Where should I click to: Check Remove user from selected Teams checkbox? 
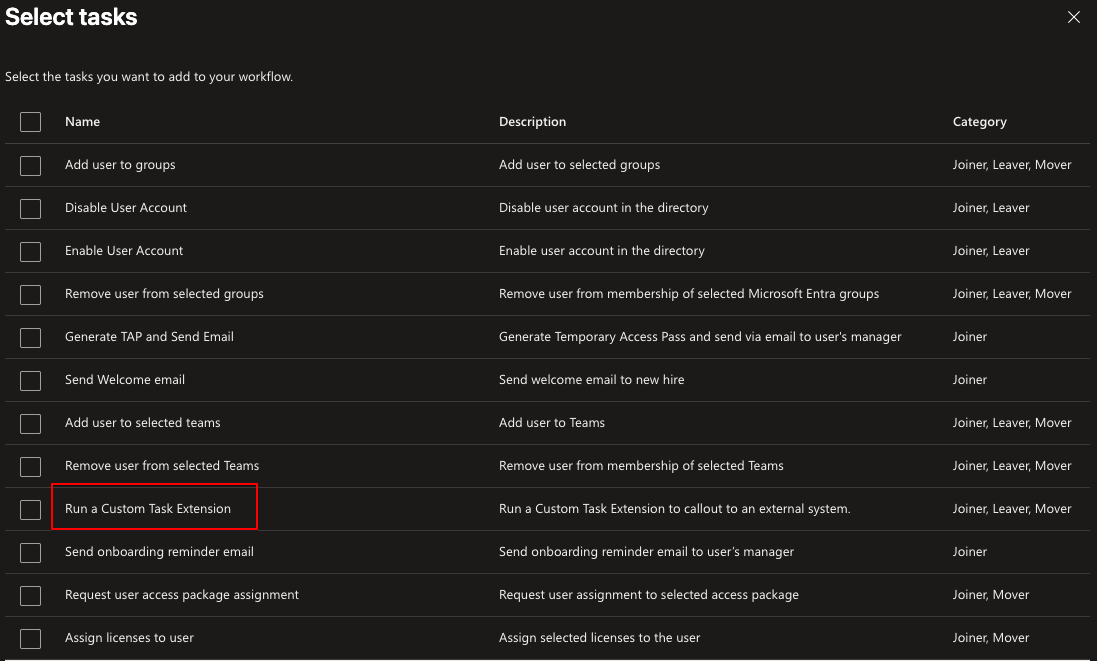pos(30,467)
